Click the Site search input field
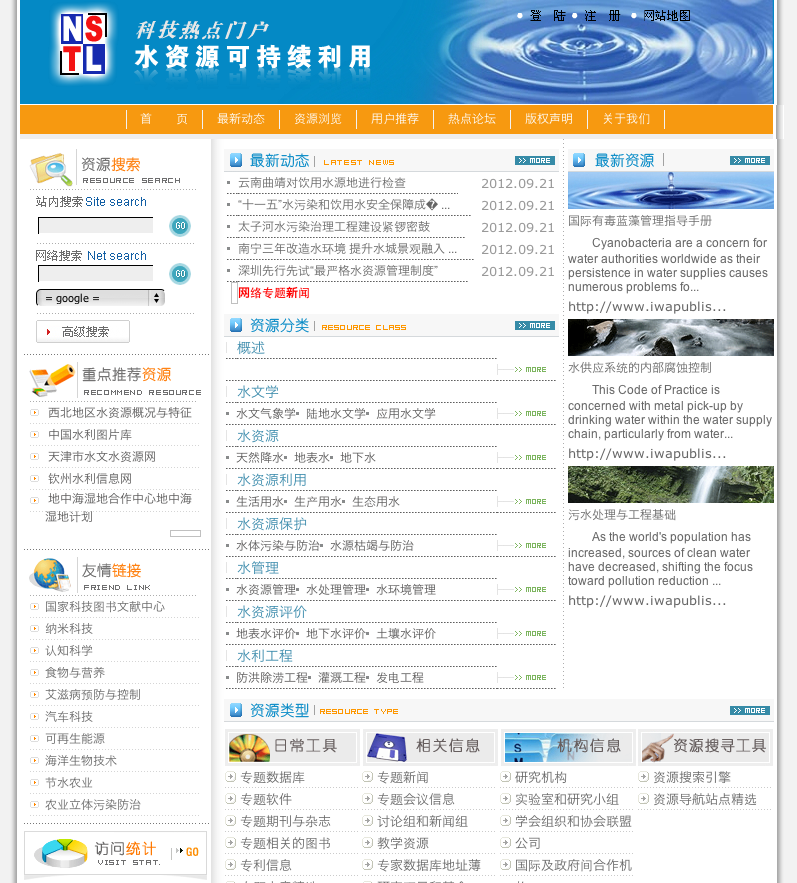 95,226
